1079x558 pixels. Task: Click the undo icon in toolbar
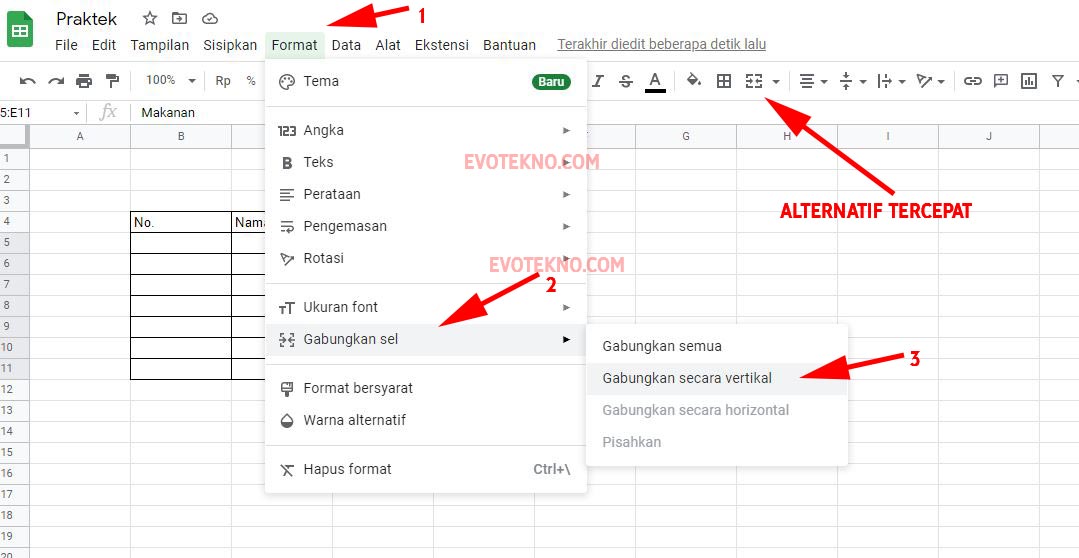tap(28, 81)
